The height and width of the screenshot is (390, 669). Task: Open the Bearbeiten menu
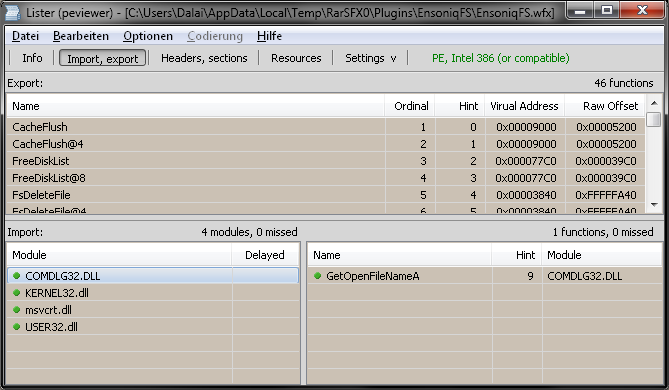tap(81, 36)
